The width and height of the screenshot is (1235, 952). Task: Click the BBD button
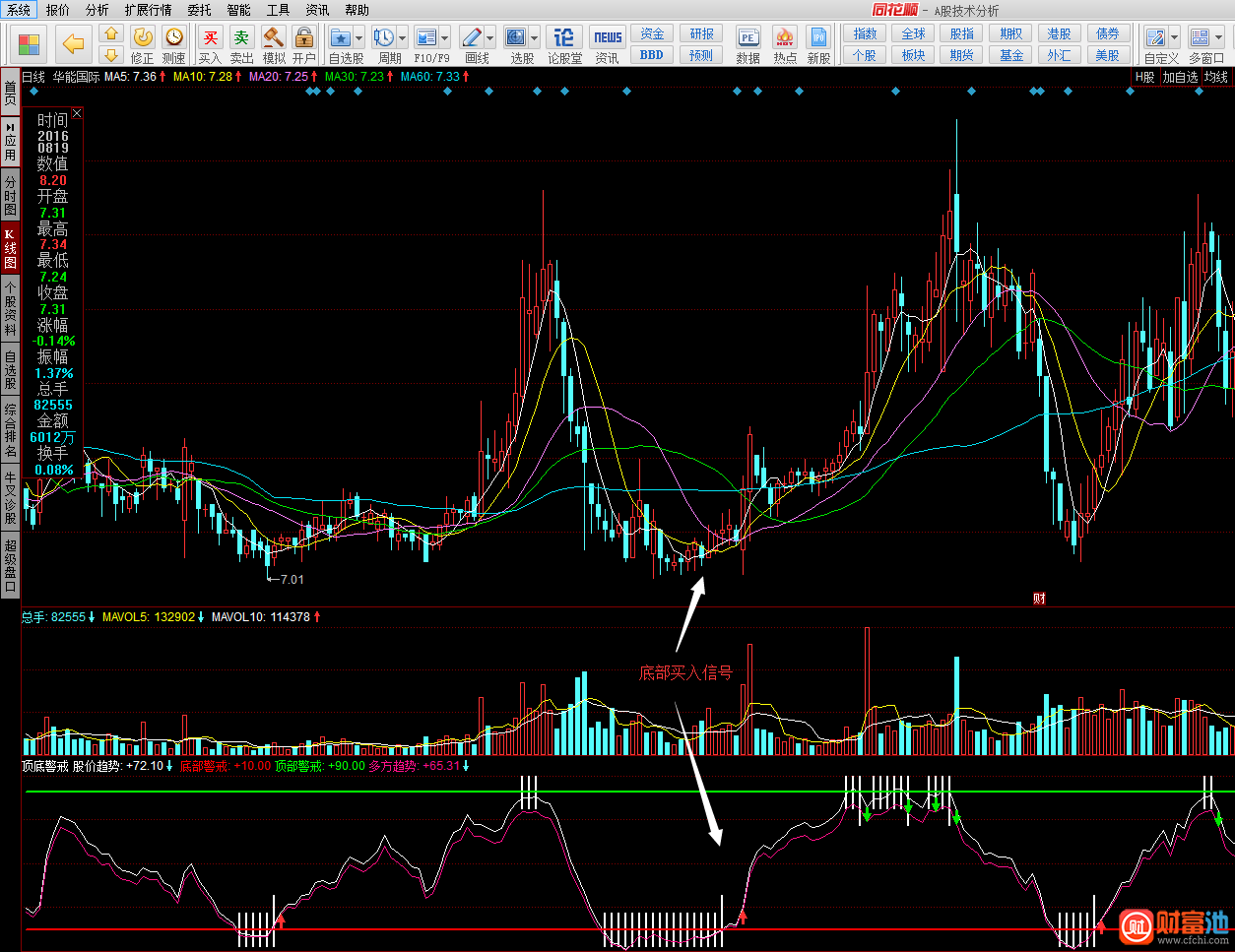point(652,55)
